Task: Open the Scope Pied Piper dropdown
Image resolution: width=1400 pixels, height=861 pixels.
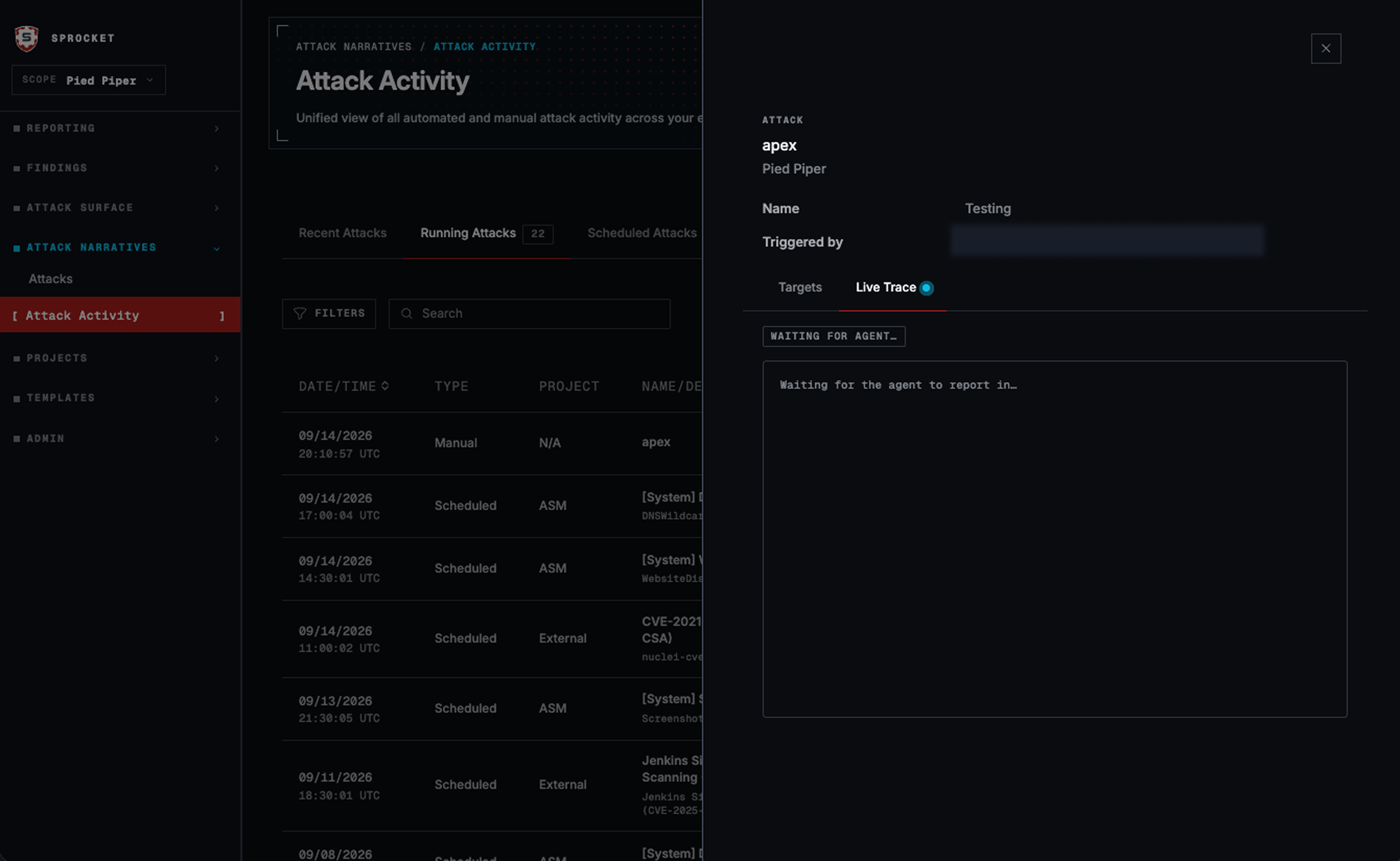Action: 89,80
